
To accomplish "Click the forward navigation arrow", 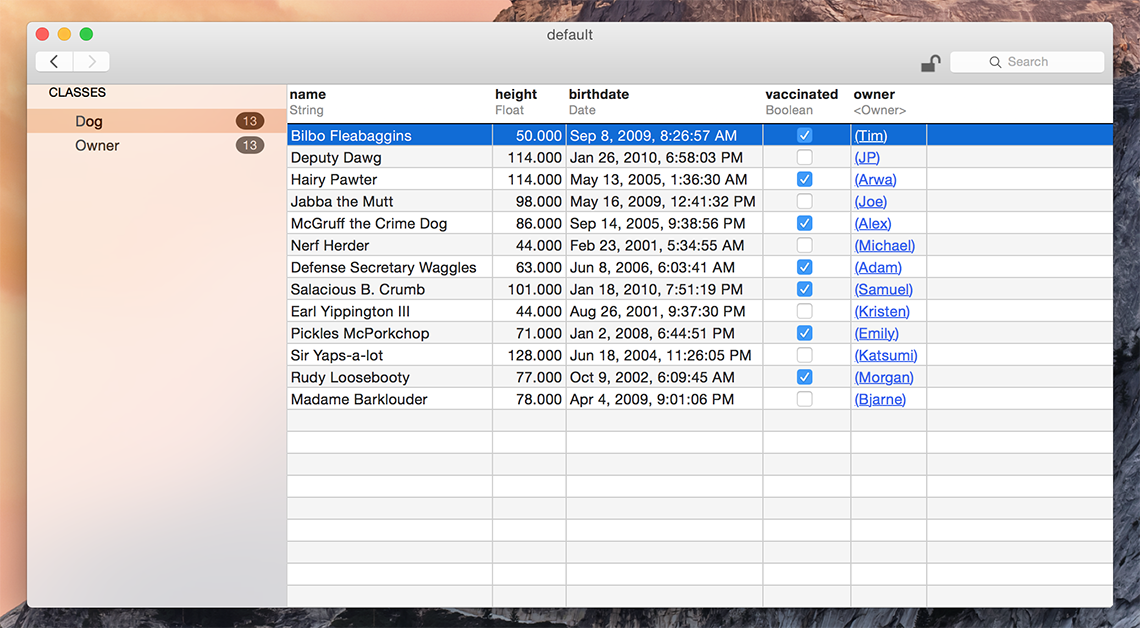I will [x=91, y=62].
